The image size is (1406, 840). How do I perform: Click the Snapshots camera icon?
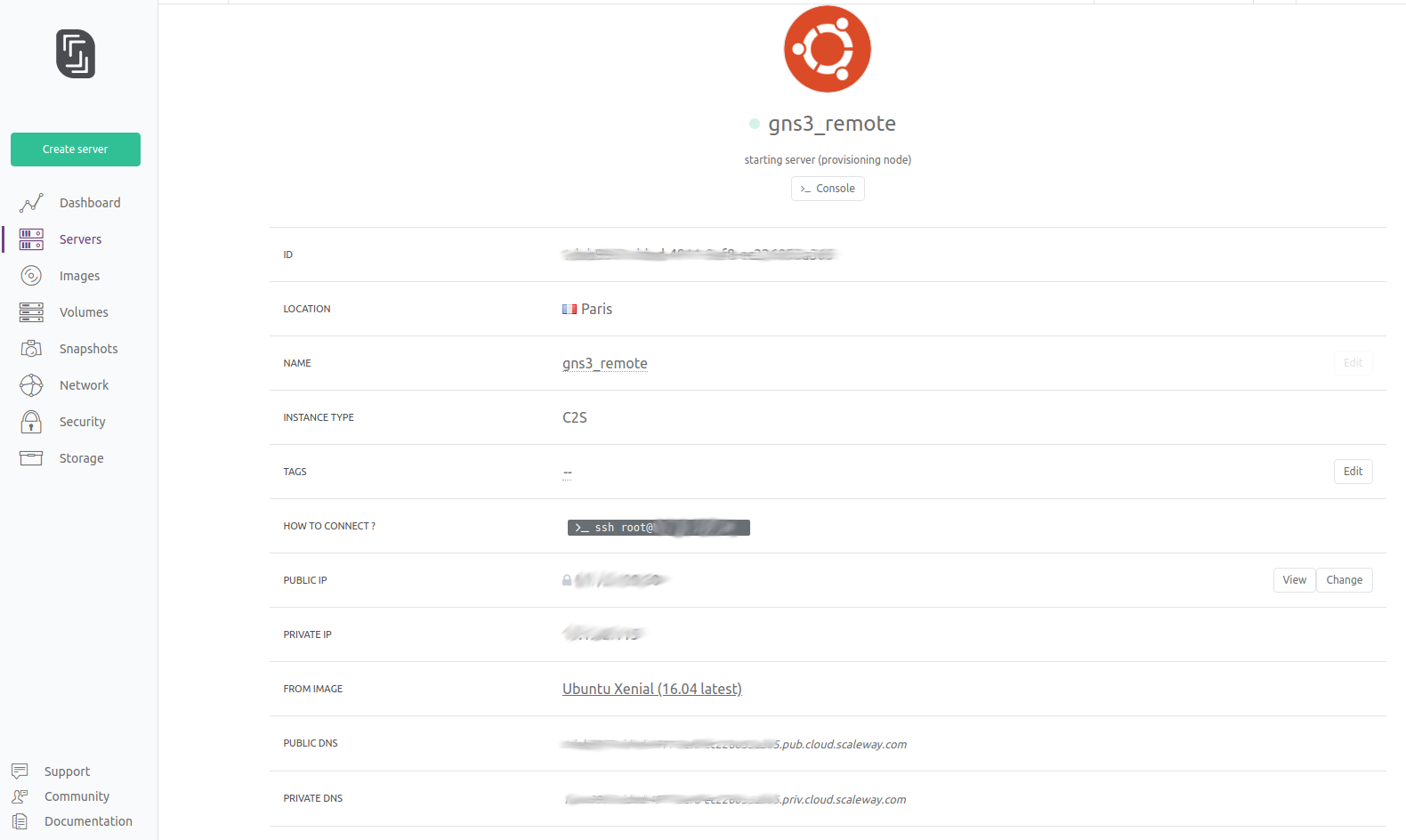(x=31, y=349)
